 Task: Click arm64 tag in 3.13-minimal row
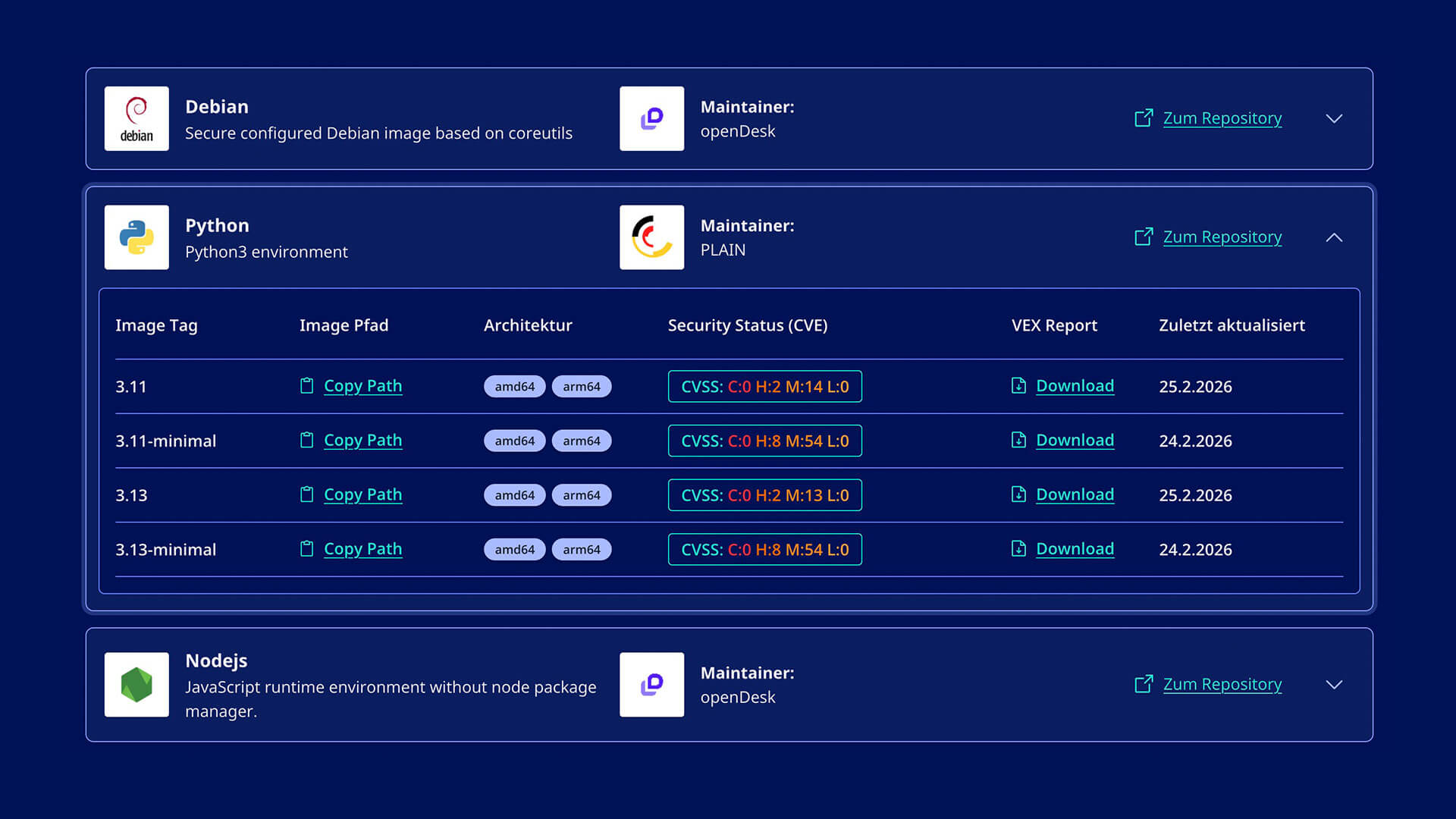pos(581,550)
